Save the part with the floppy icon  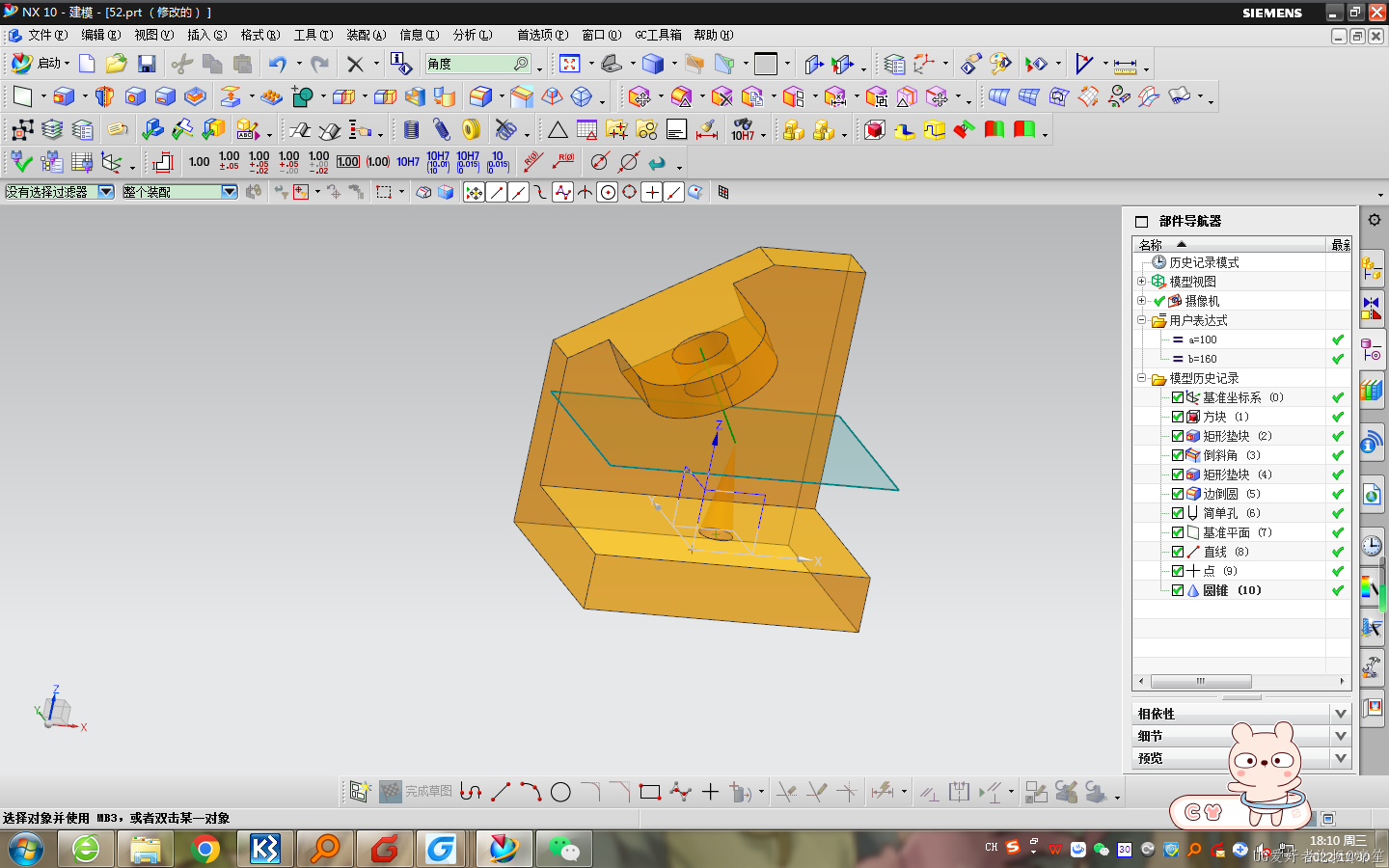(x=147, y=64)
